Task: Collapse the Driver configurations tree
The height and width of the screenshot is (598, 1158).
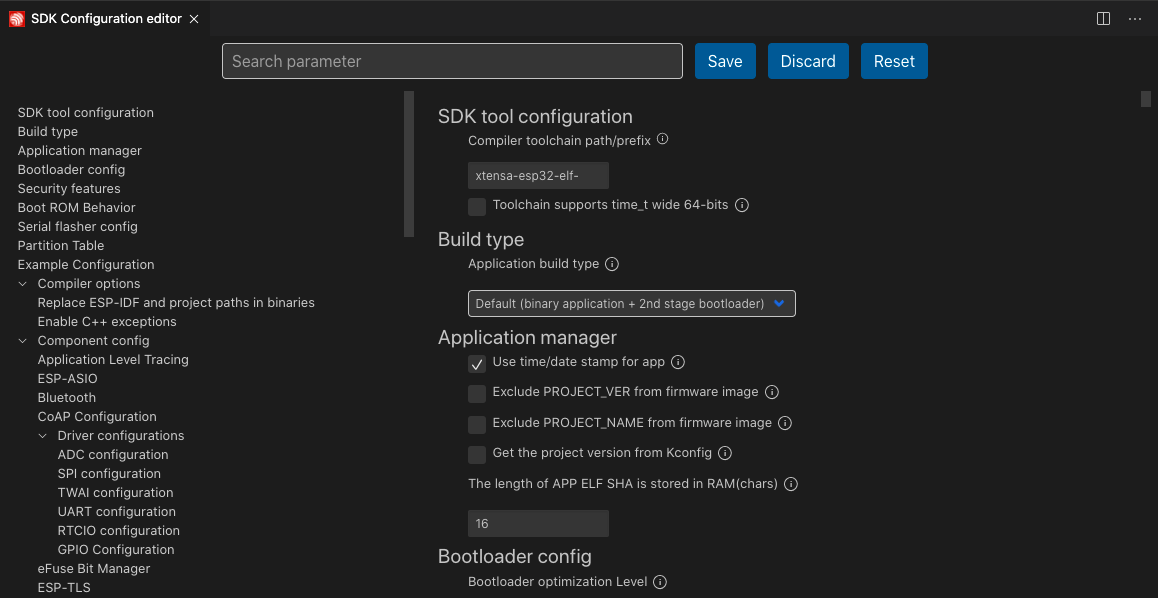Action: click(x=42, y=435)
